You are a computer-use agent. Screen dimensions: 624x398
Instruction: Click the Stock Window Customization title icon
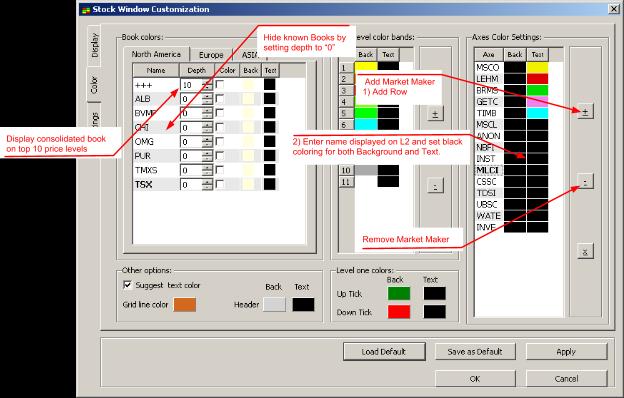coord(86,10)
